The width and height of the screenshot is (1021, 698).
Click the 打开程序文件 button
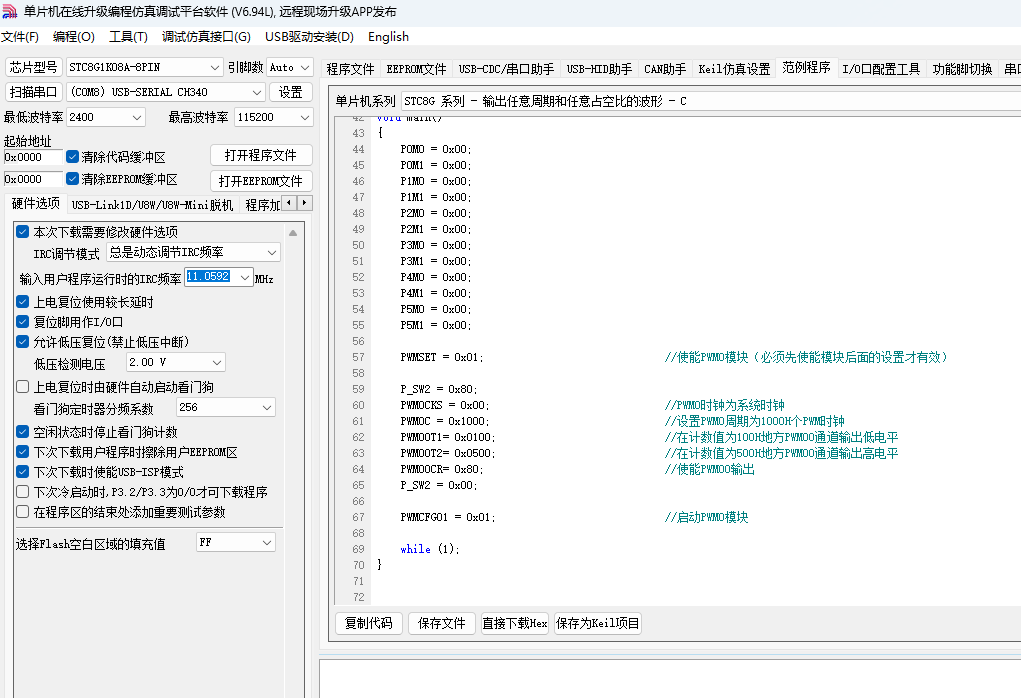pos(261,156)
